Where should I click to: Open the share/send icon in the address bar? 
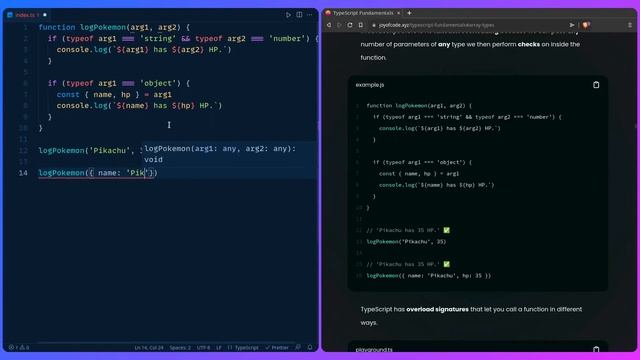point(572,25)
